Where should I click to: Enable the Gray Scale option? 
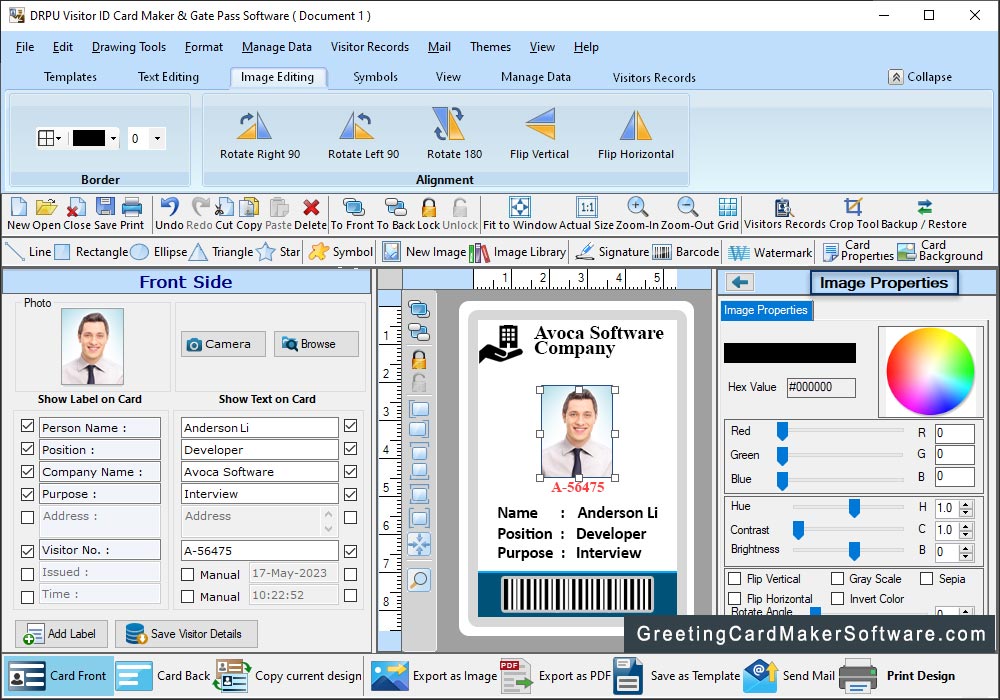[837, 578]
